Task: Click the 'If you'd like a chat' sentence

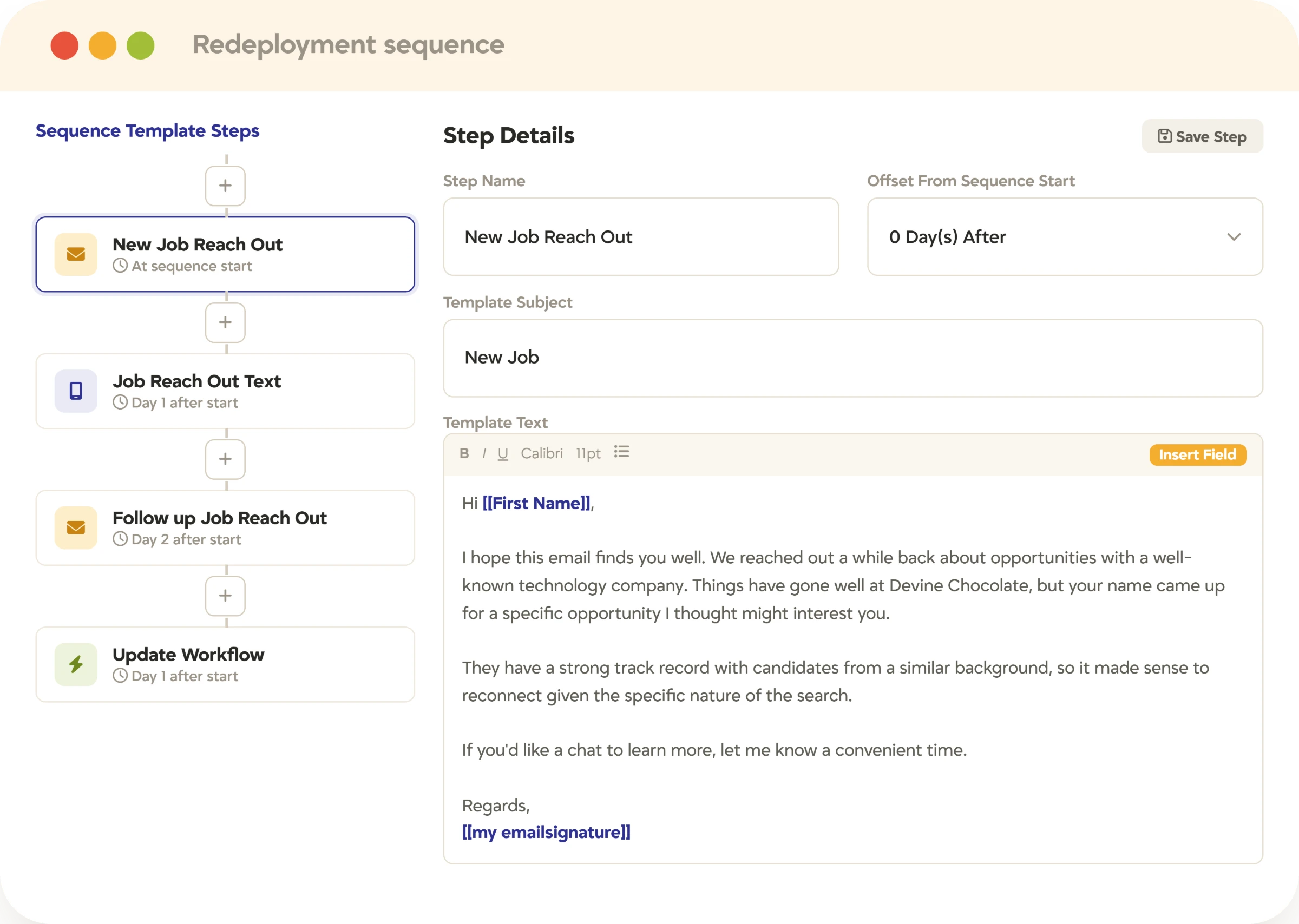Action: [714, 750]
